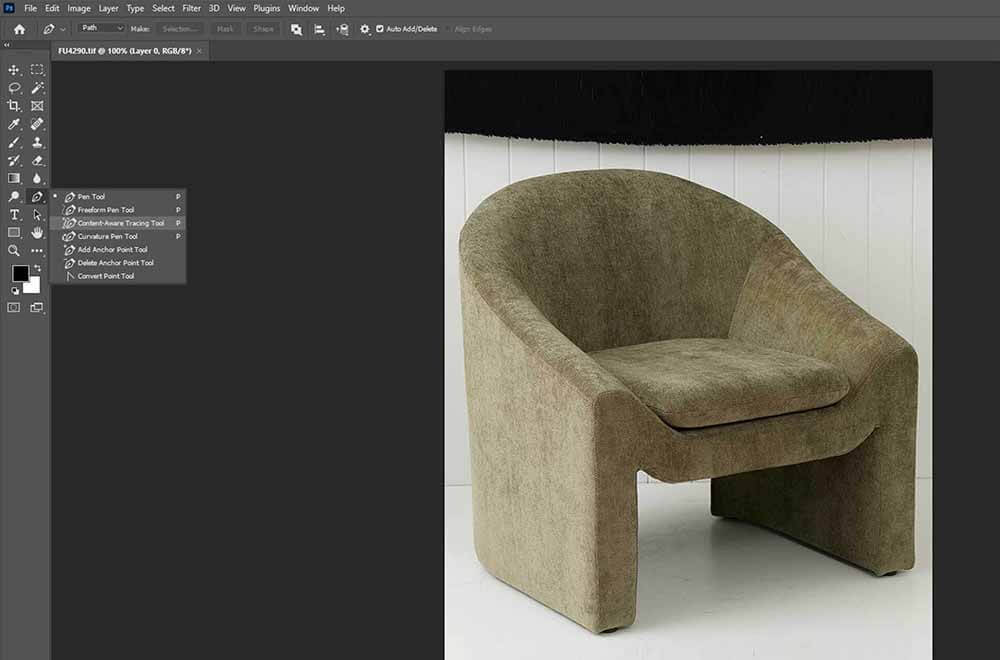Toggle Auto Add/Delete checkbox
This screenshot has height=660, width=1000.
click(x=379, y=29)
